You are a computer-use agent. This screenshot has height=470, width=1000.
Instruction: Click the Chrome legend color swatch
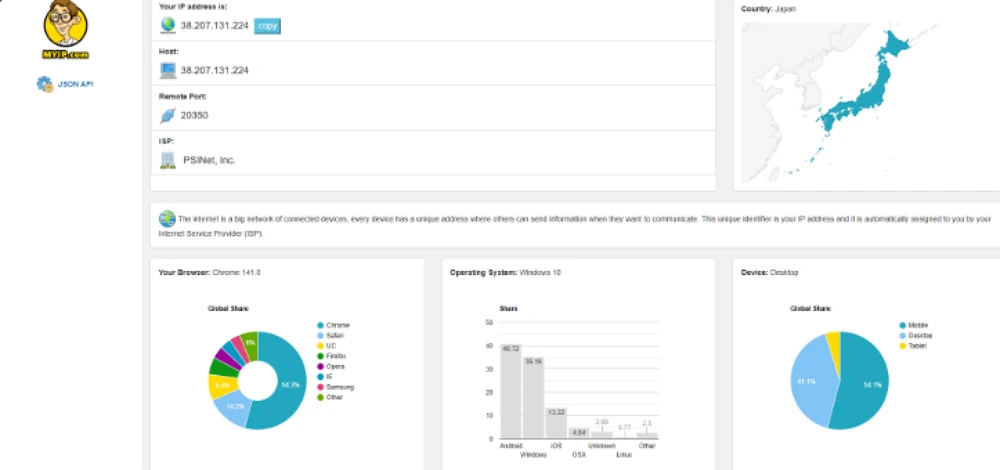coord(320,325)
